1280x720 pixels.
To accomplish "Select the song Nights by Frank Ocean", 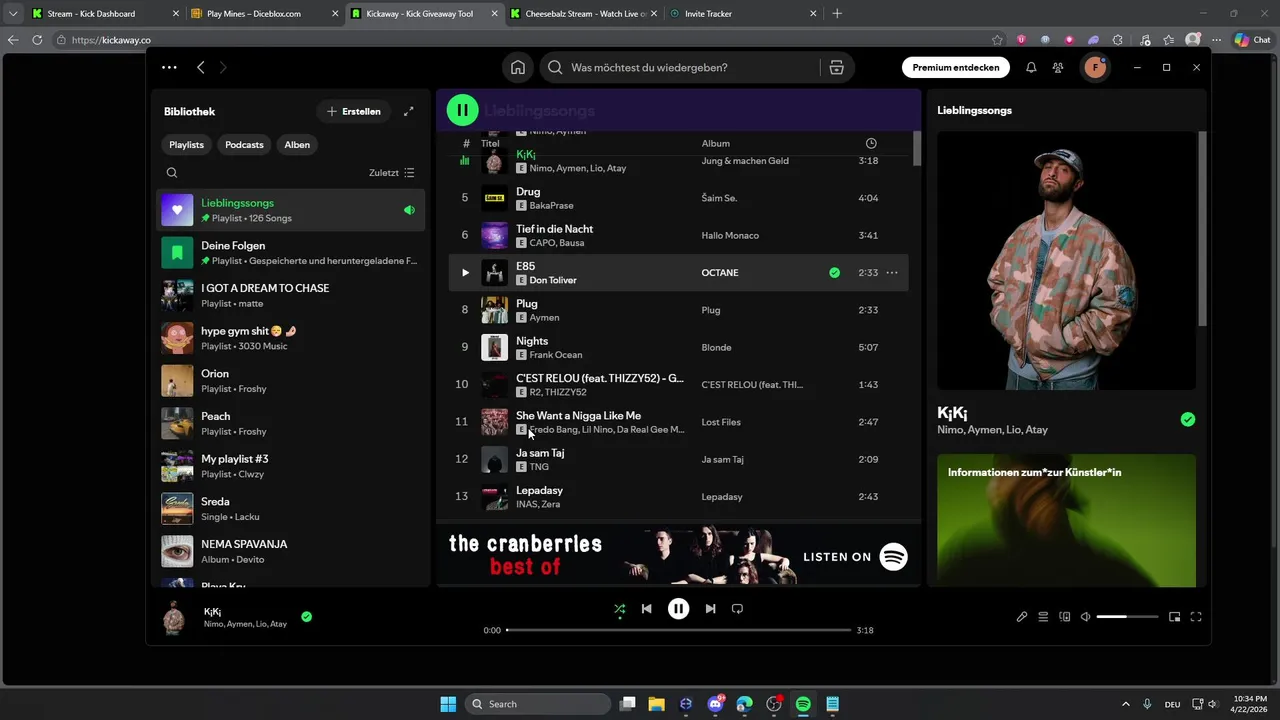I will [678, 347].
